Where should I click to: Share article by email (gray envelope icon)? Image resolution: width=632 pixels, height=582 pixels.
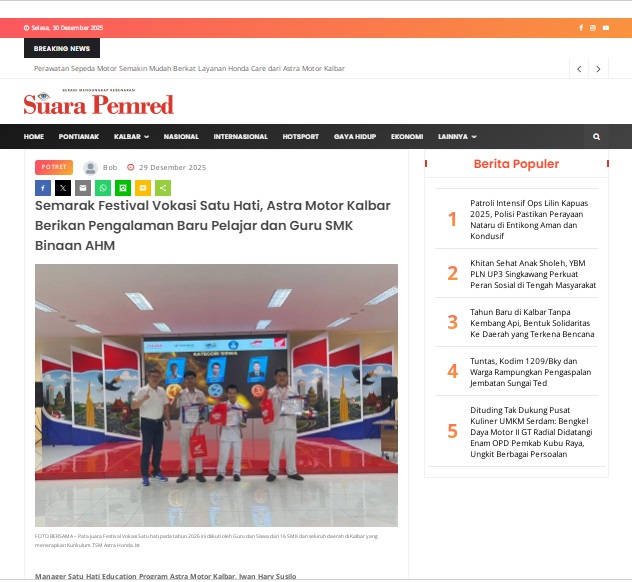tap(83, 187)
